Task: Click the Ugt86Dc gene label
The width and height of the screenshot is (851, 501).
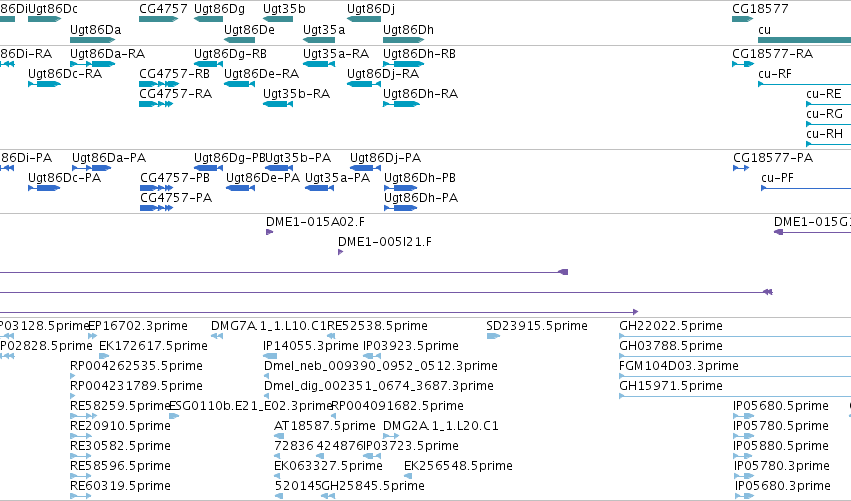Action: [53, 9]
